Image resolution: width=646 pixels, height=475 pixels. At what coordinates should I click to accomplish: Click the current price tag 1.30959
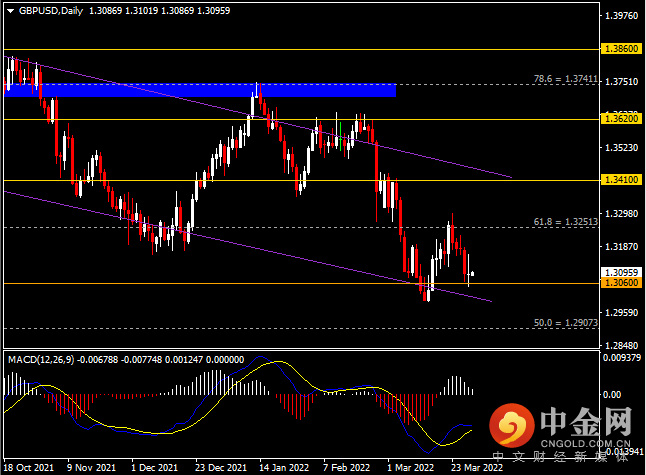click(622, 272)
